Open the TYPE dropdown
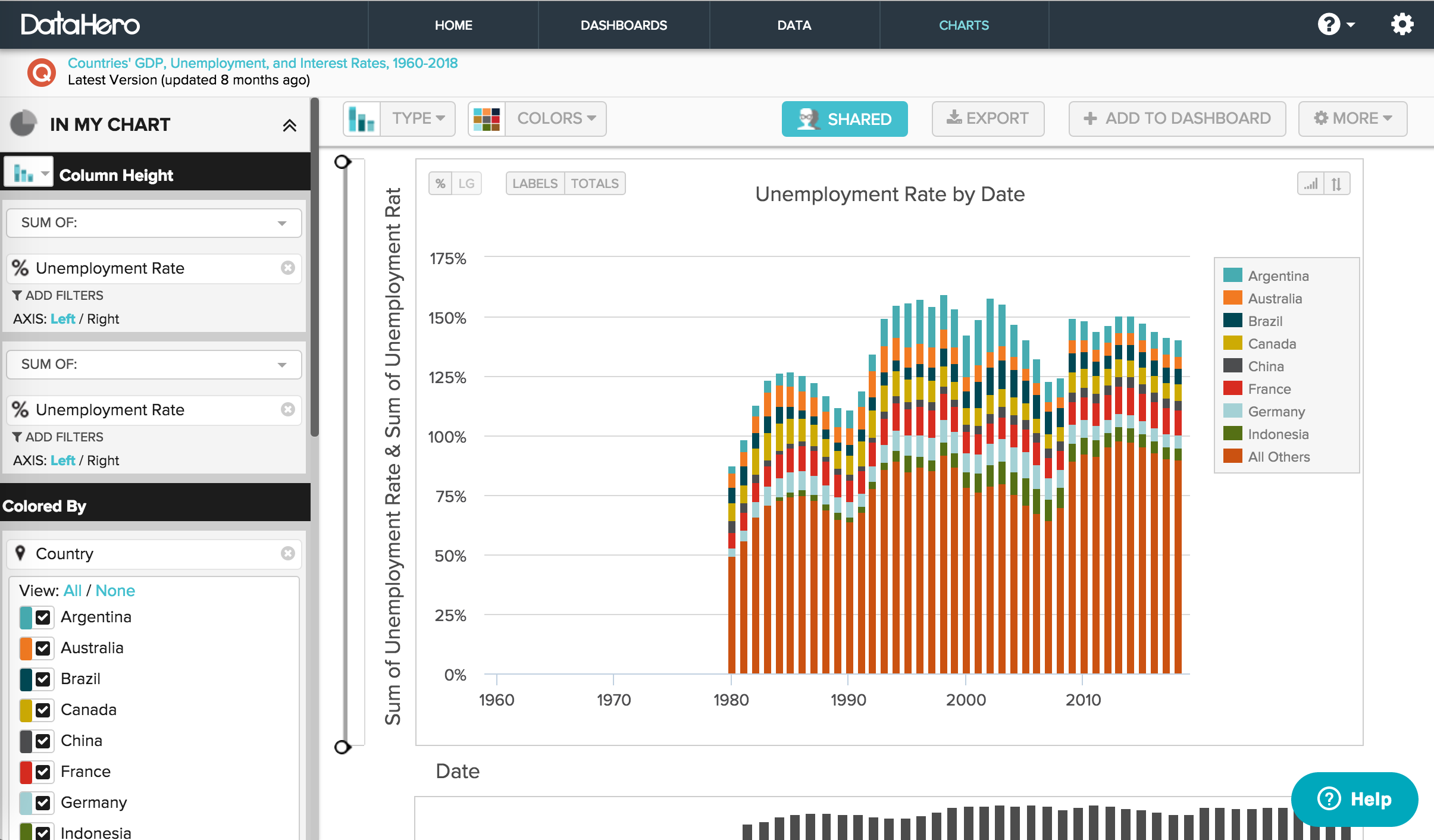Screen dimensions: 1434x840 418,118
